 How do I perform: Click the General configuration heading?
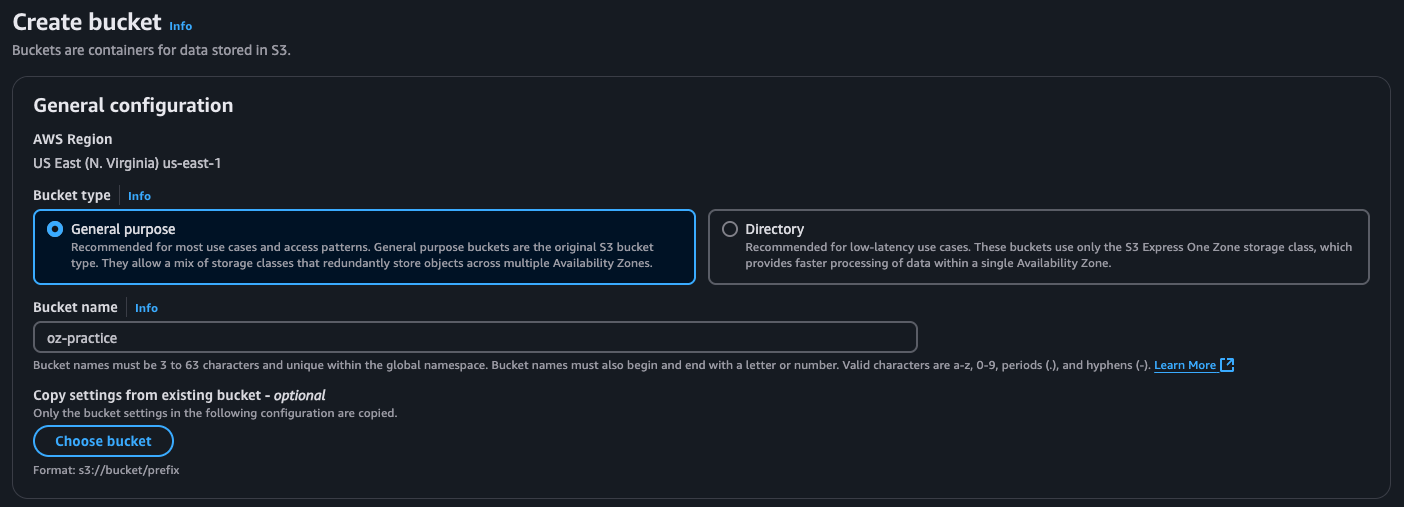pyautogui.click(x=133, y=105)
